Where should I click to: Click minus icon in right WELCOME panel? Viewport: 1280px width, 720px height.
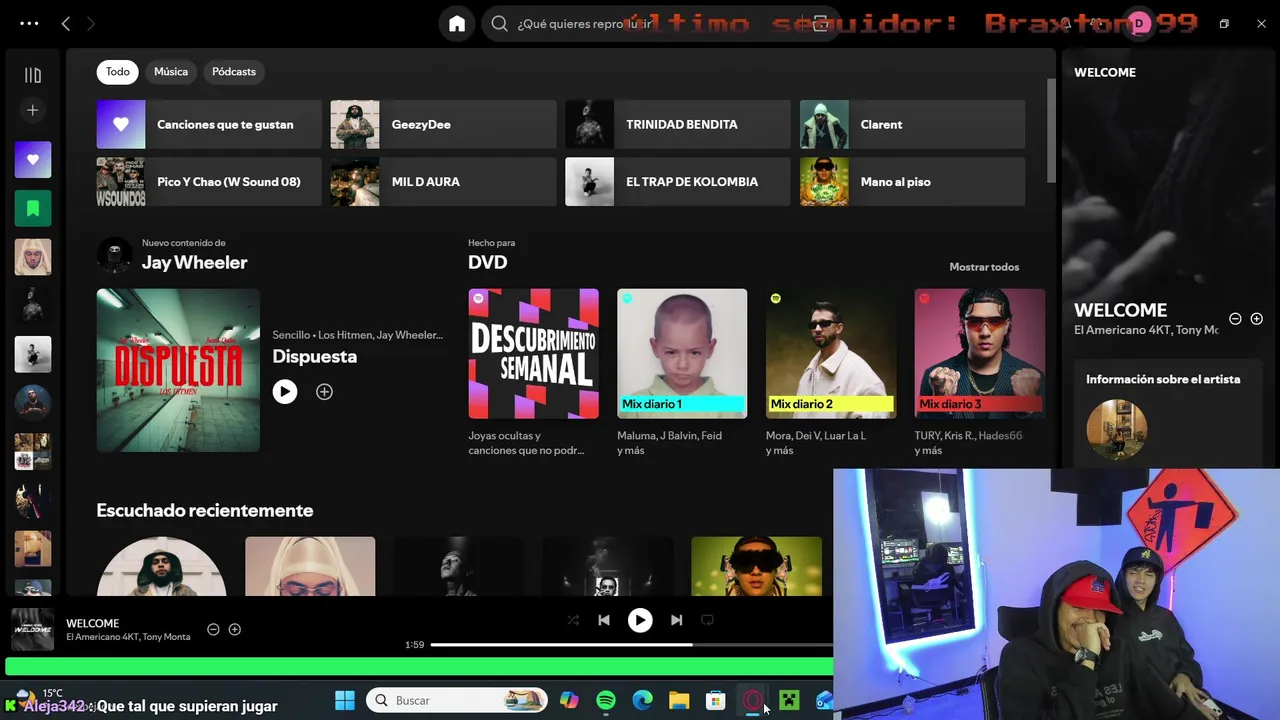pyautogui.click(x=1235, y=319)
